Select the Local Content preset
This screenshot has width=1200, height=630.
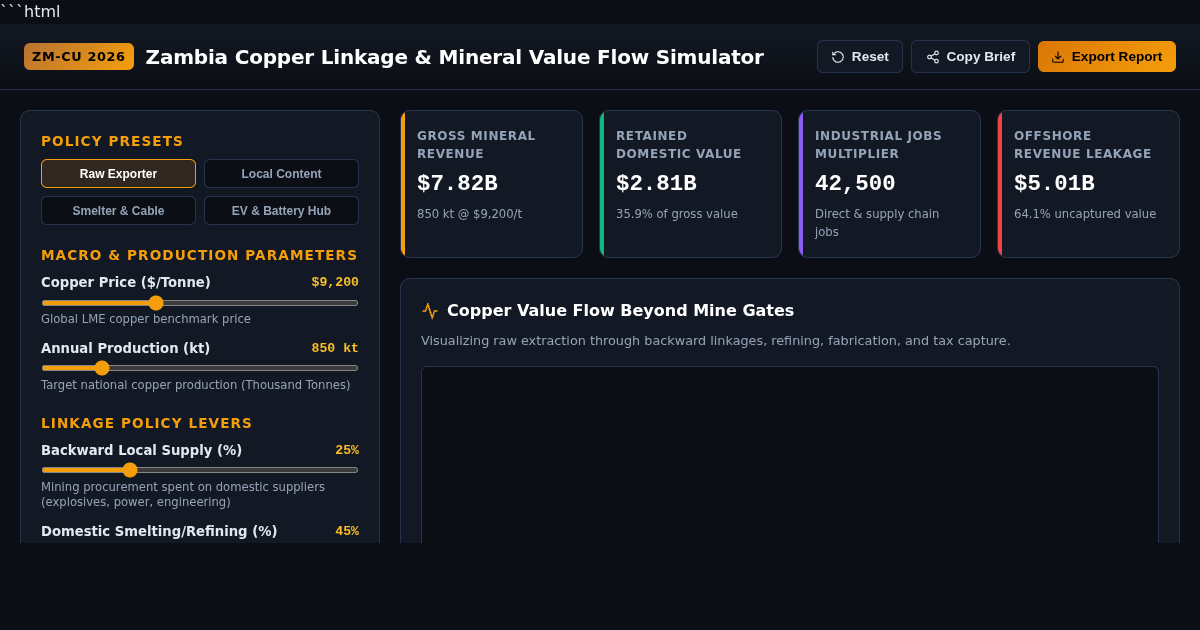281,173
